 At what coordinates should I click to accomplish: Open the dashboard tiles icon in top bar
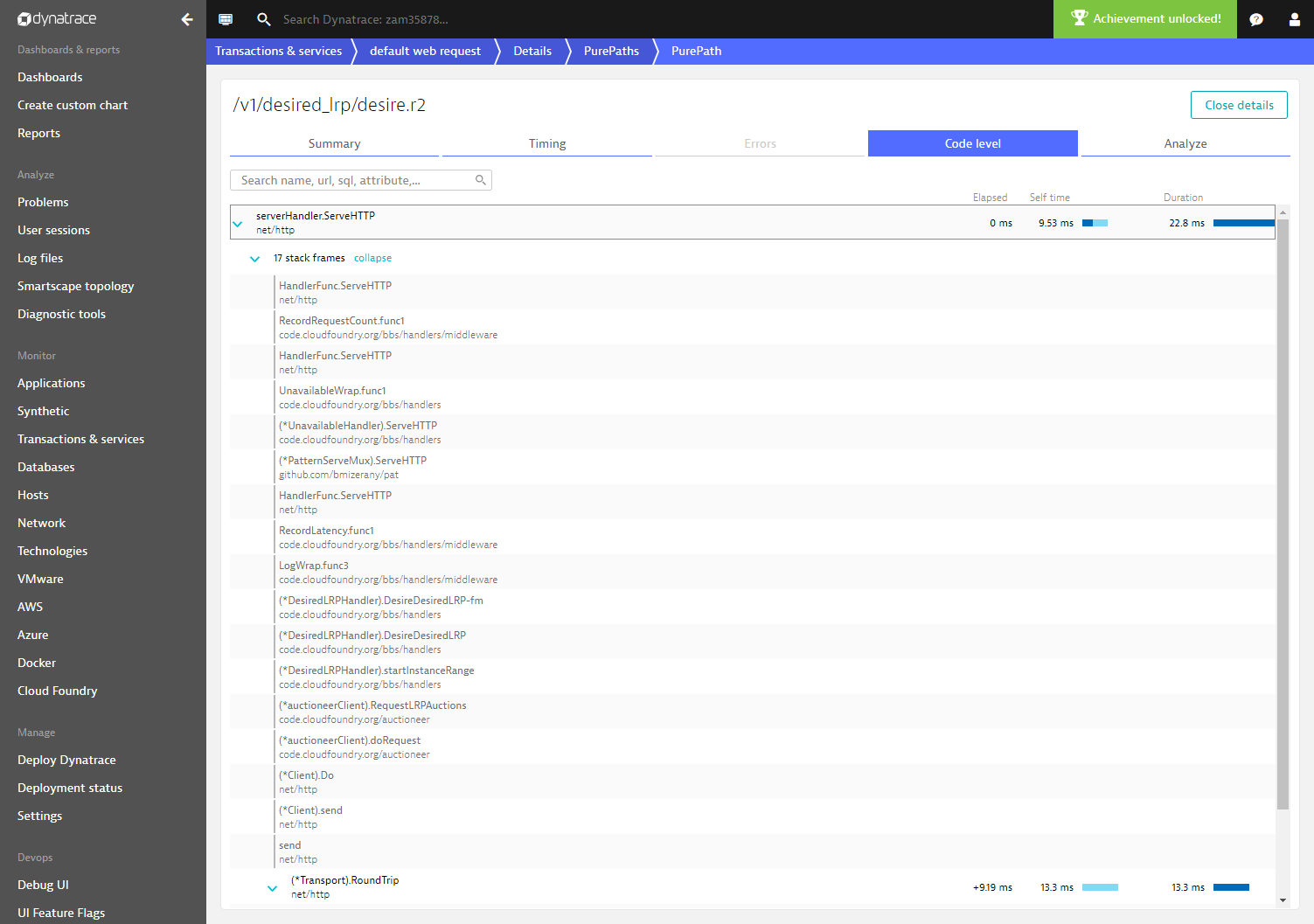(x=226, y=19)
